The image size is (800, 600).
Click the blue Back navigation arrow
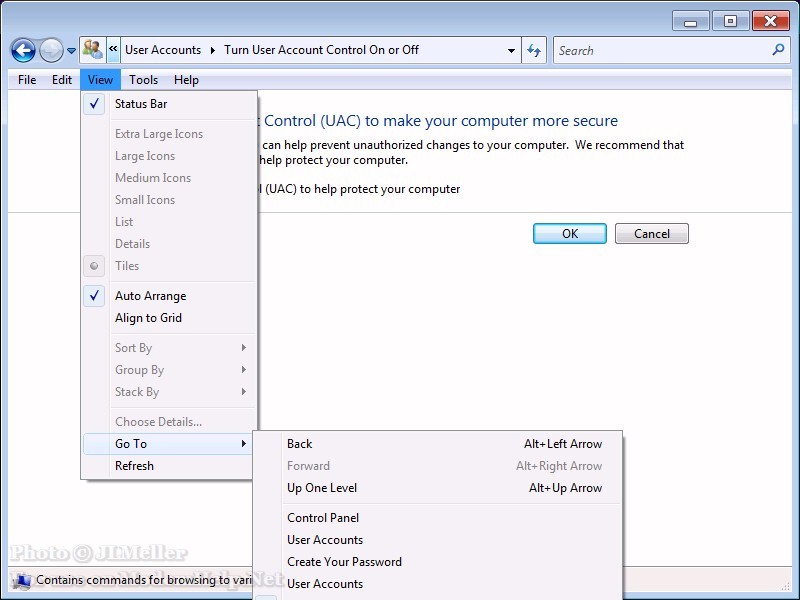coord(23,51)
